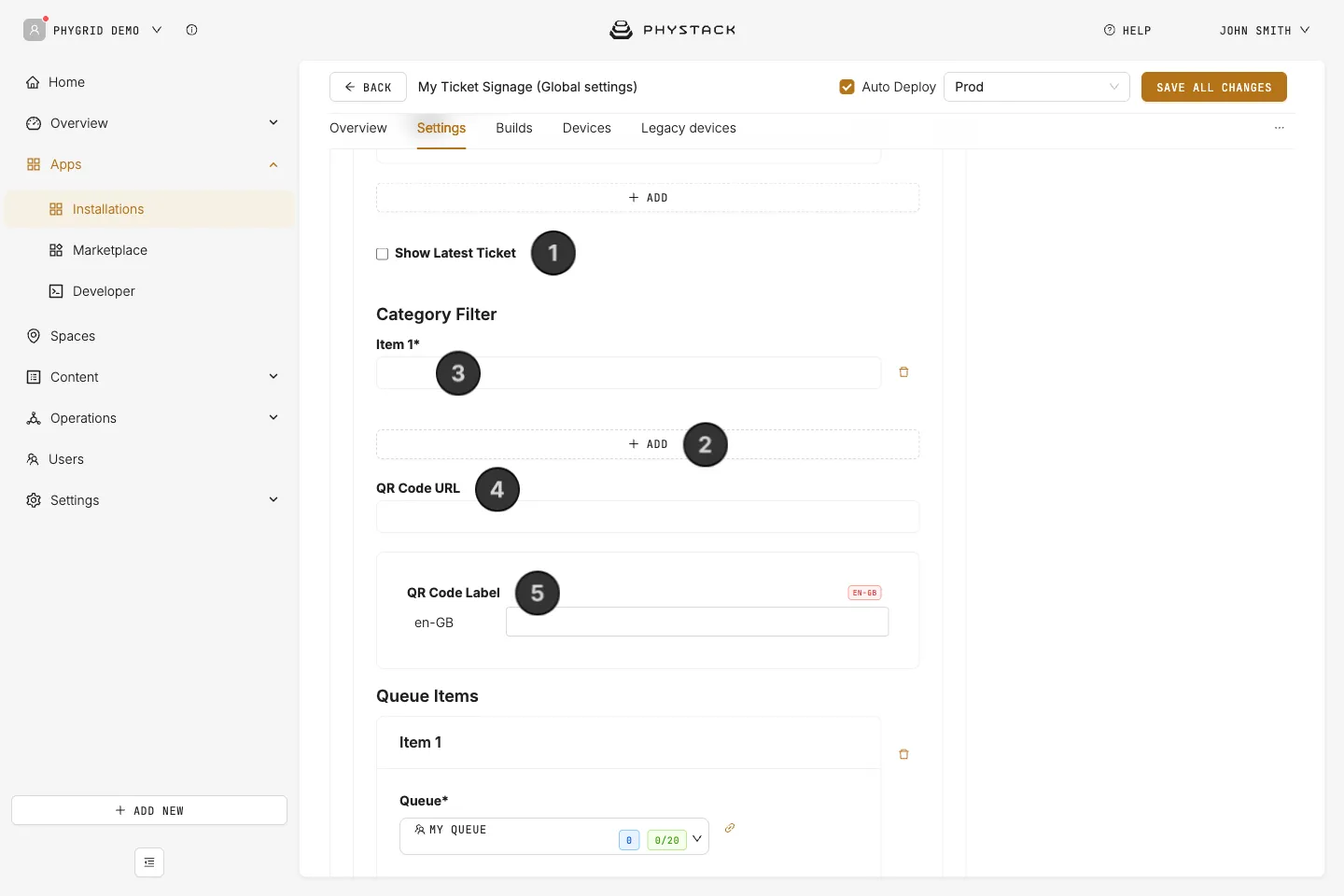Toggle the Auto Deploy checkbox

point(847,87)
